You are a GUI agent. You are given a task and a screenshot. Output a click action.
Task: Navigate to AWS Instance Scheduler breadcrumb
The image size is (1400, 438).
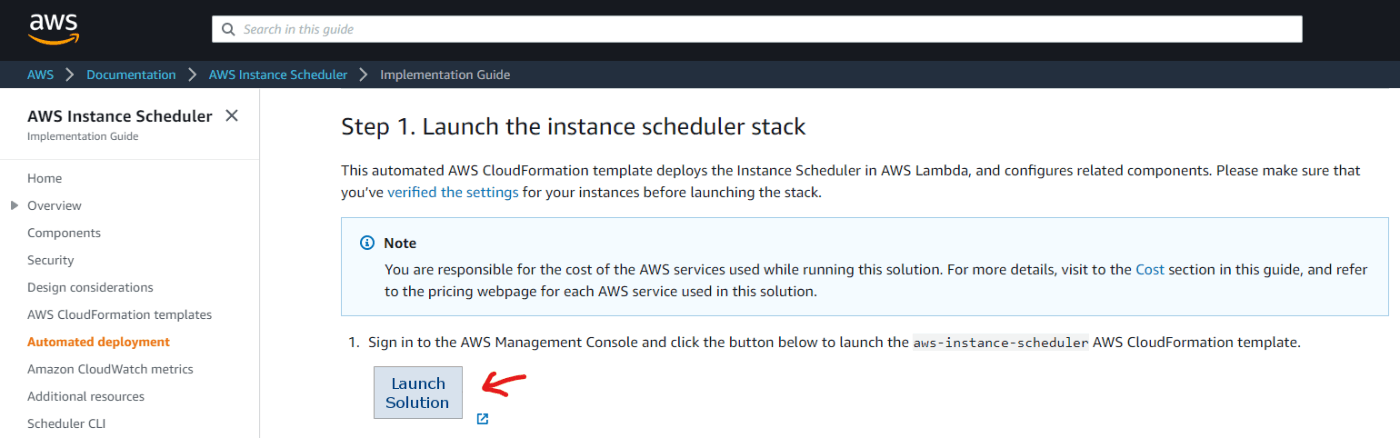pyautogui.click(x=278, y=75)
